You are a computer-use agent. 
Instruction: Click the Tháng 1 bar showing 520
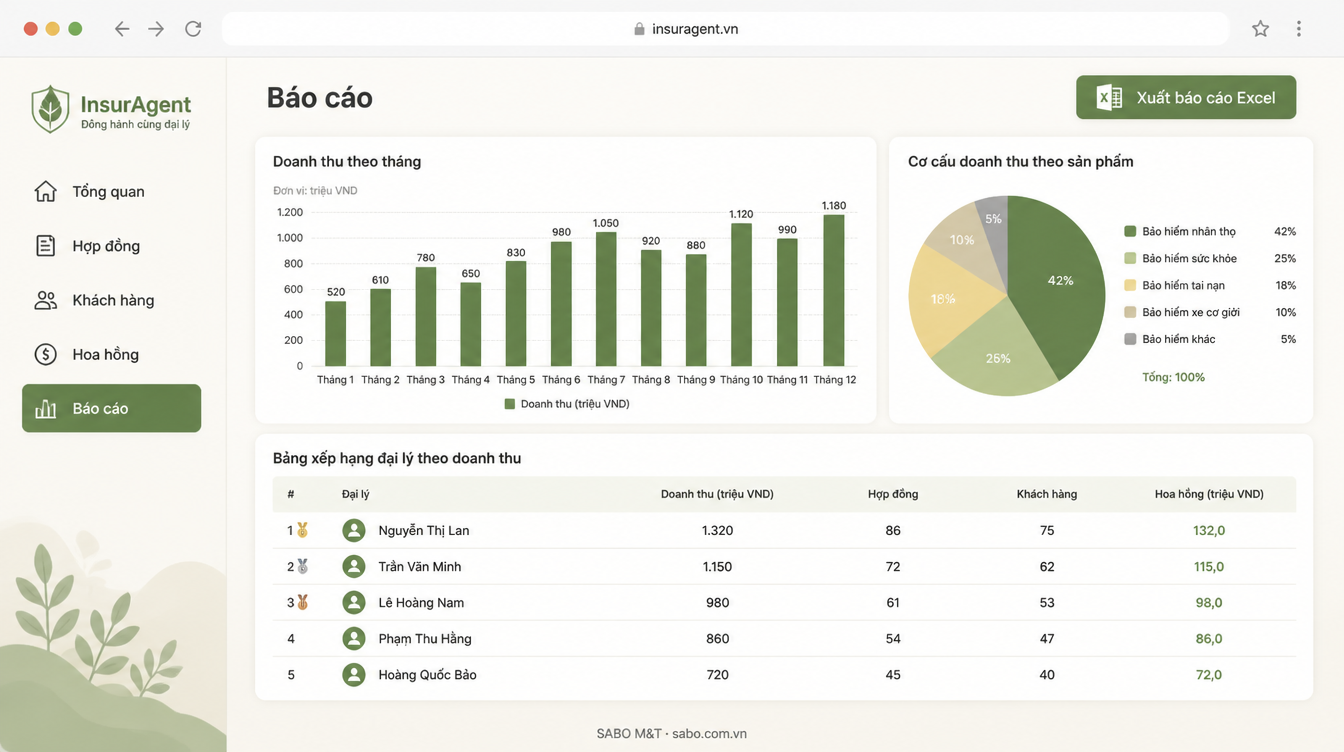point(336,333)
